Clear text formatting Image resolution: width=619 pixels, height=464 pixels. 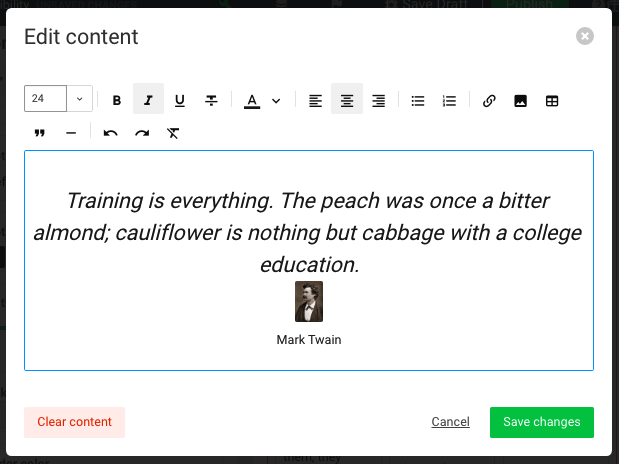pos(173,133)
